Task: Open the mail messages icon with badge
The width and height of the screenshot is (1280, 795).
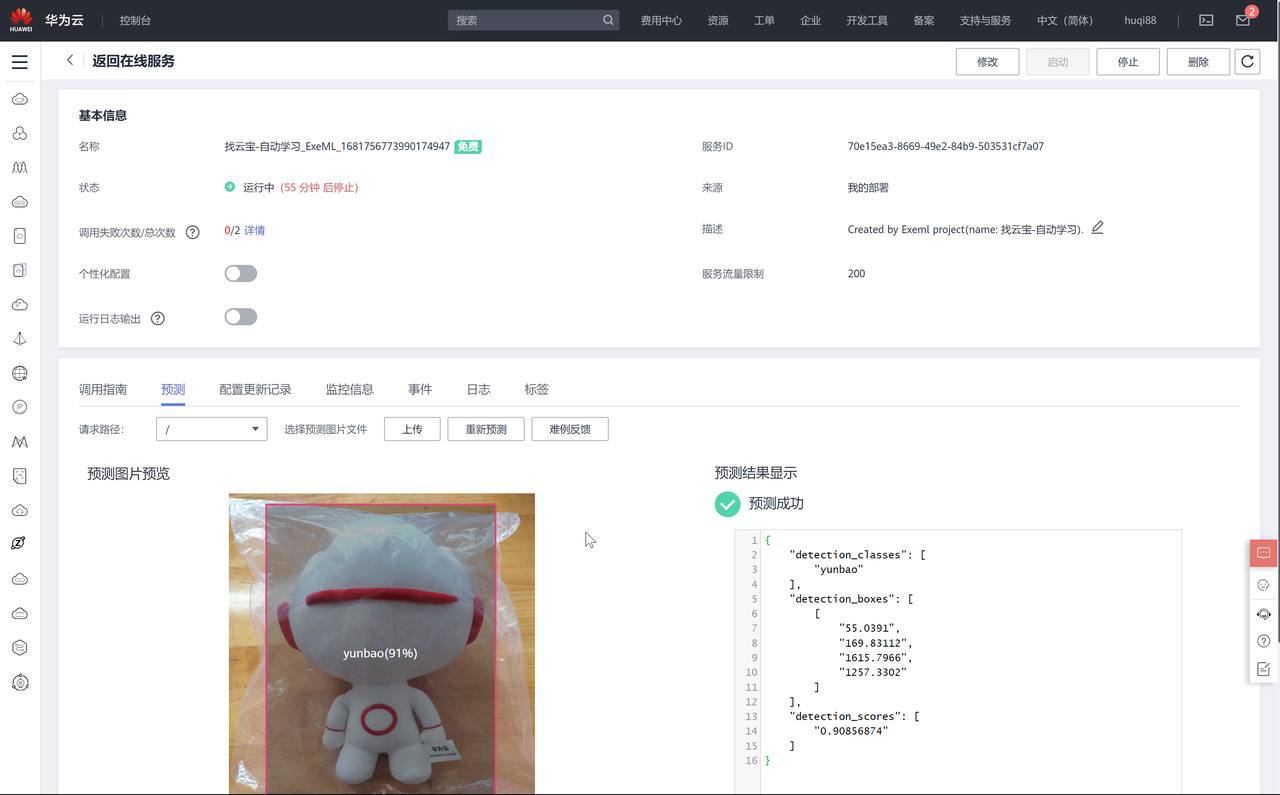Action: tap(1243, 20)
